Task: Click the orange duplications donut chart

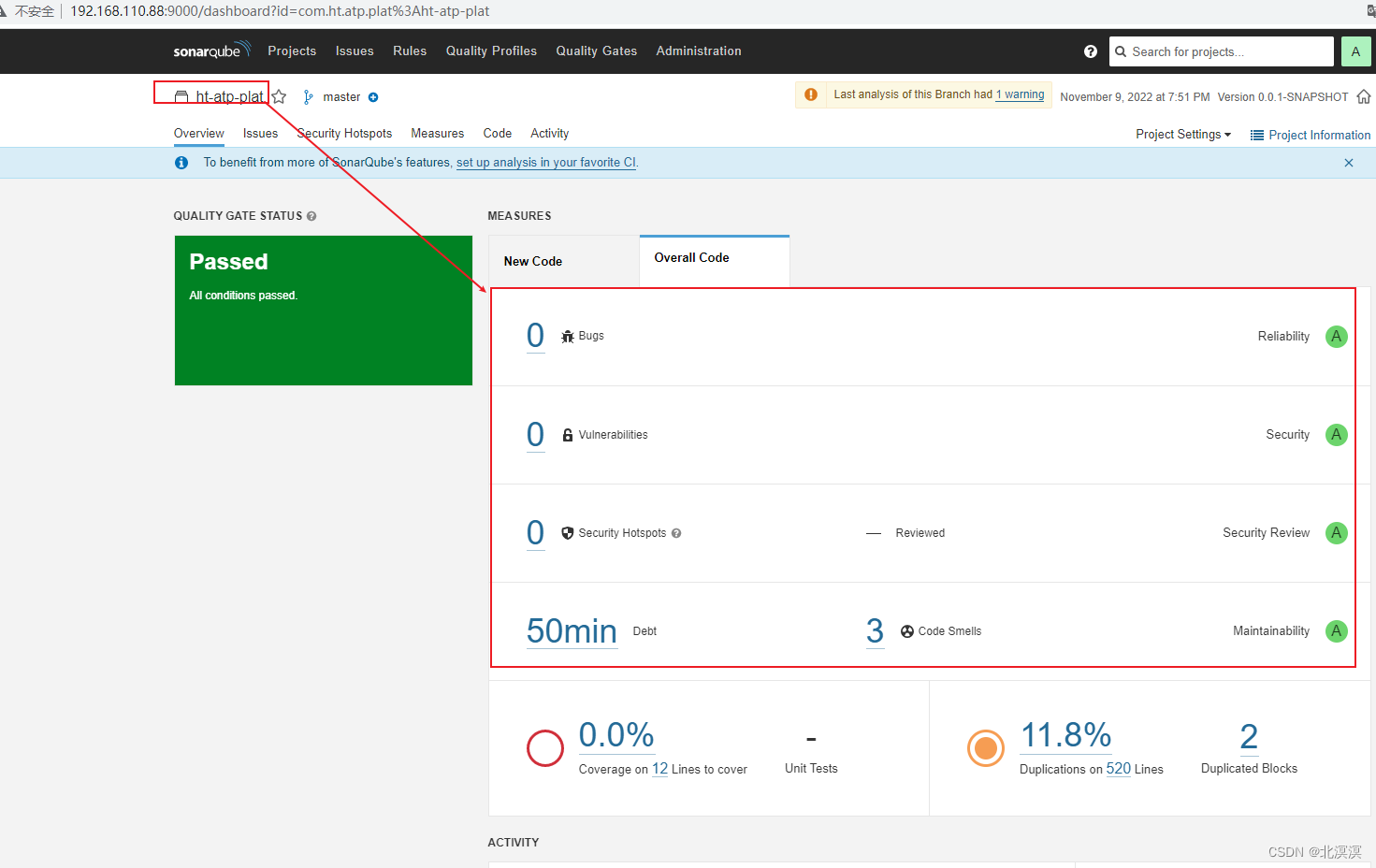Action: coord(986,748)
